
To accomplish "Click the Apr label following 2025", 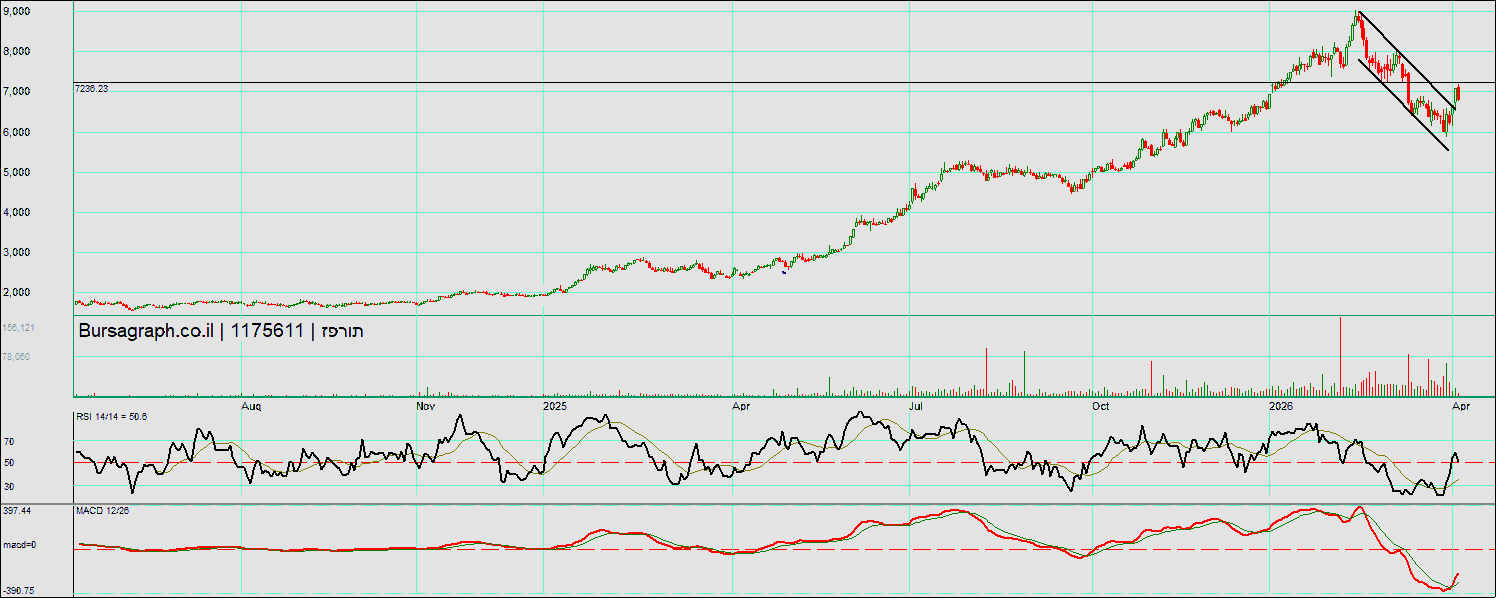I will coord(742,407).
